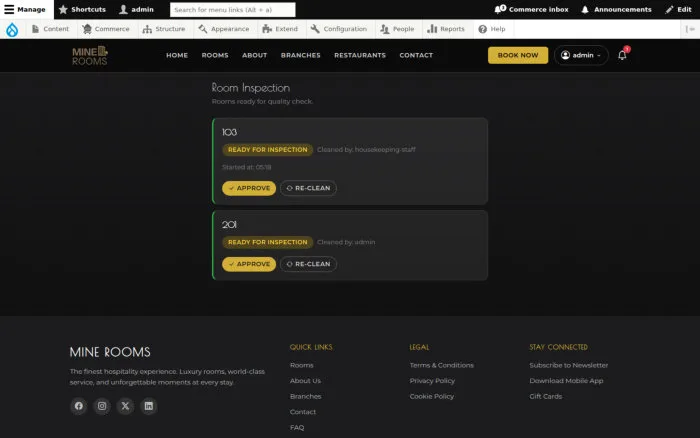
Task: Go to HOME in site navigation
Action: [177, 55]
